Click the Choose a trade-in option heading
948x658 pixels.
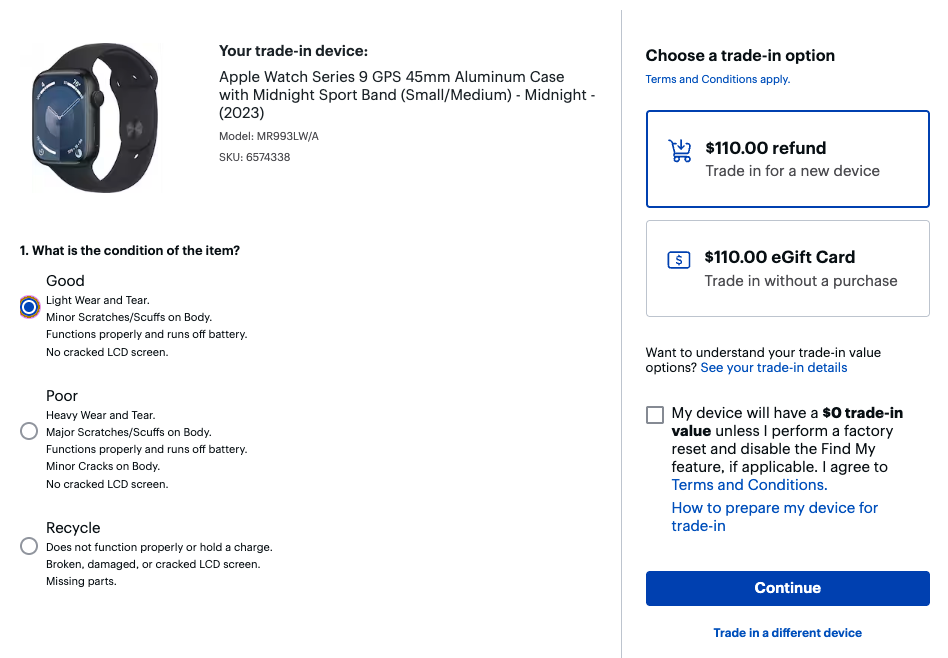click(x=740, y=55)
